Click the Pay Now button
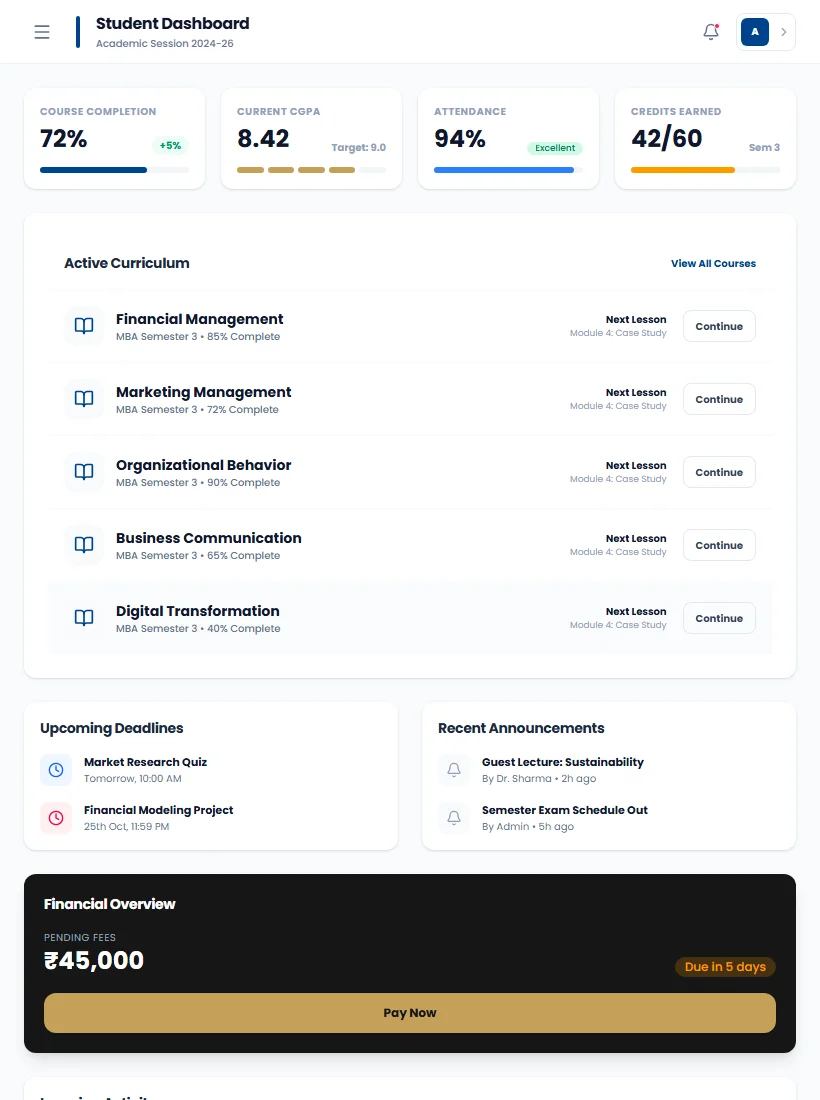This screenshot has height=1100, width=820. click(x=410, y=1012)
